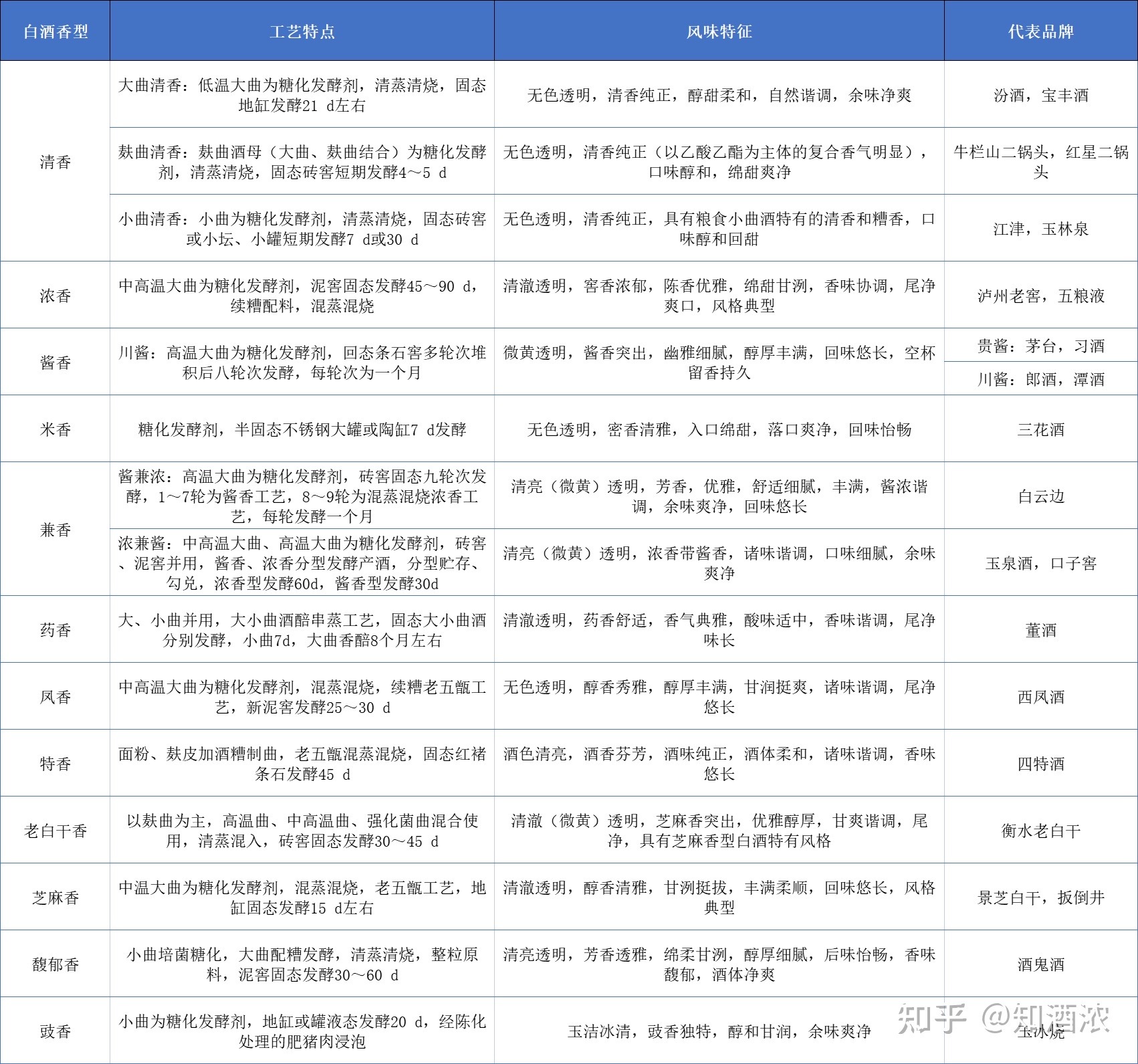
Task: Select the 兼香 aroma type cell
Action: click(x=55, y=529)
